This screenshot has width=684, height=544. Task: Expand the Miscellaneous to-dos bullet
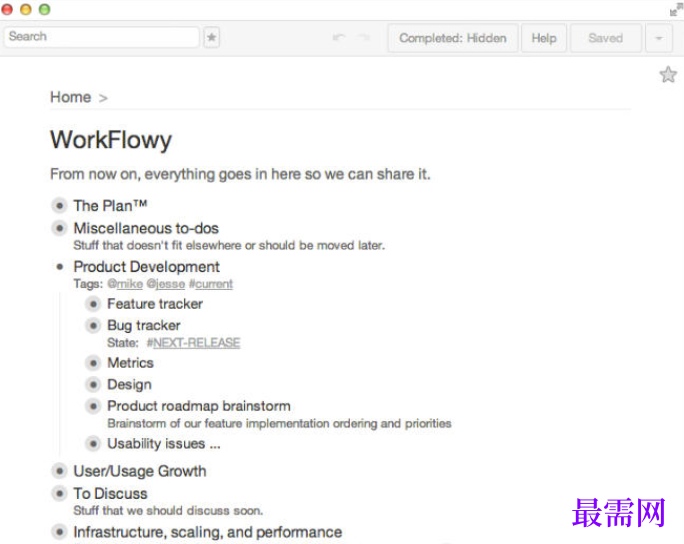tap(59, 228)
